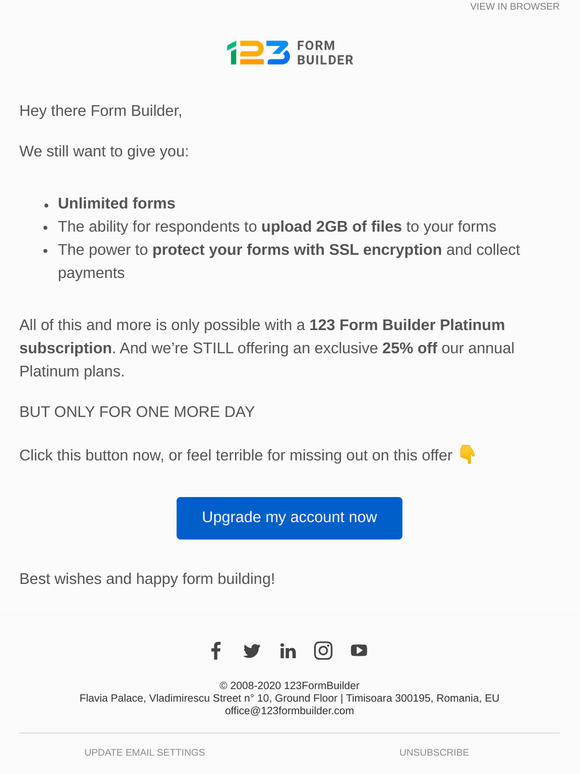Click the pointing-down hand emoji
This screenshot has height=774, width=580.
pyautogui.click(x=467, y=454)
